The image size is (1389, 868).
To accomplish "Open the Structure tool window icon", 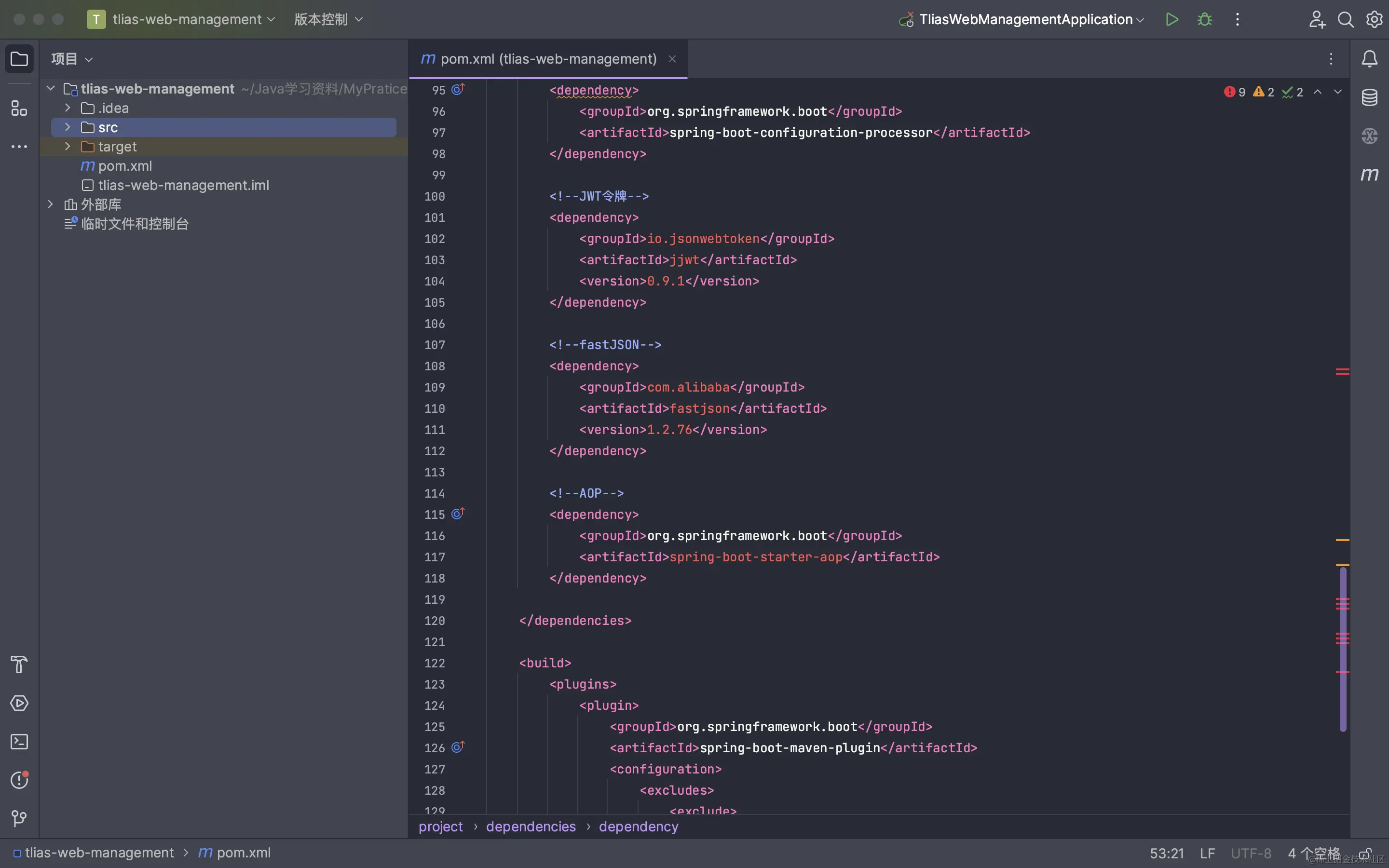I will click(x=19, y=108).
